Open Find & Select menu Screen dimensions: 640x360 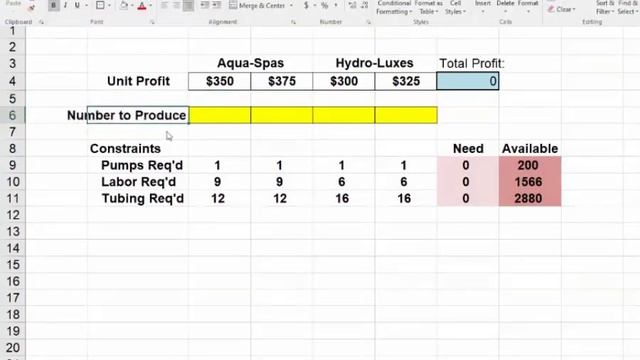point(628,7)
